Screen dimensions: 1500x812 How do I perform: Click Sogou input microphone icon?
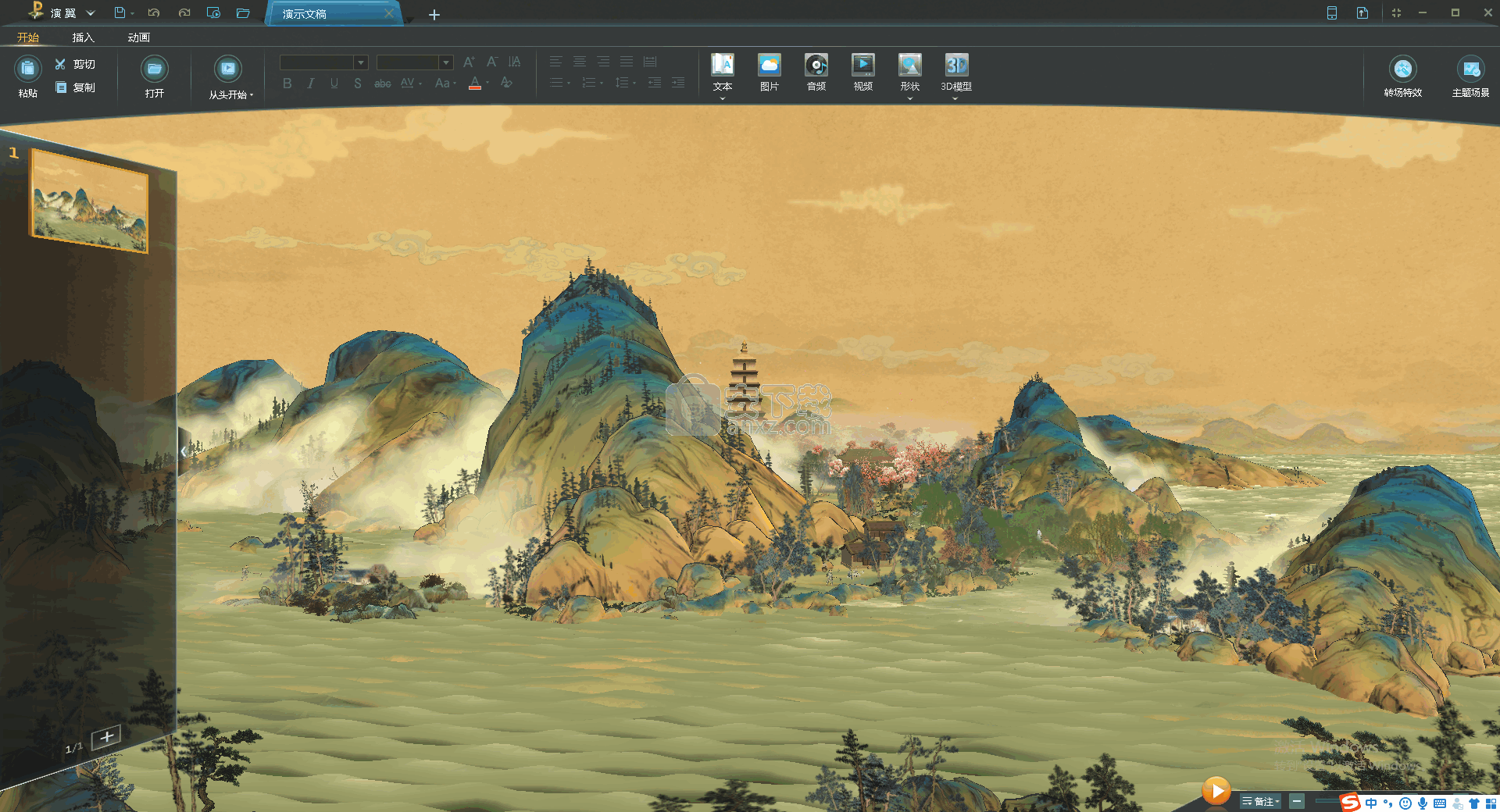1423,803
